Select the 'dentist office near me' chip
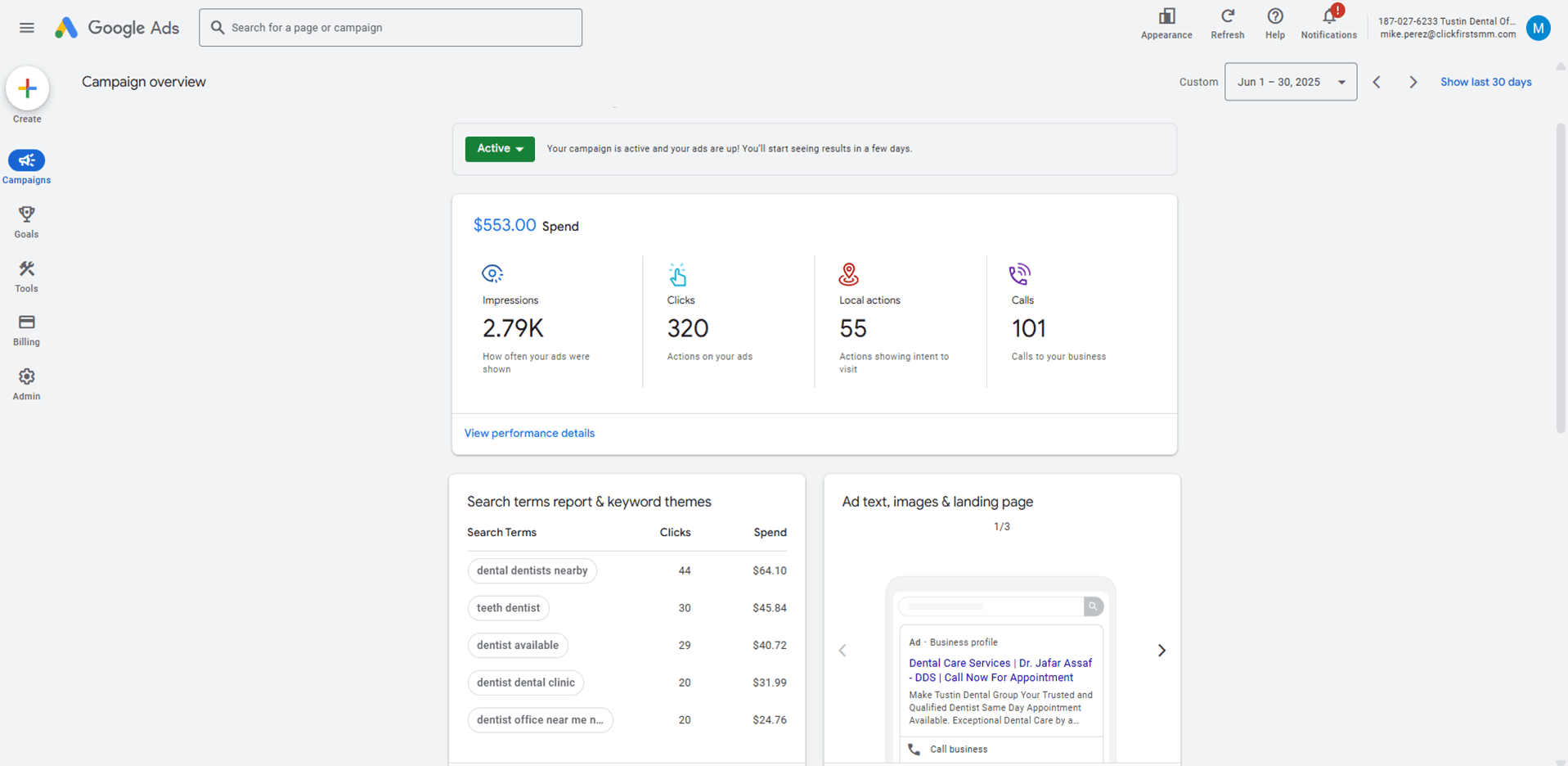This screenshot has width=1568, height=766. [540, 720]
